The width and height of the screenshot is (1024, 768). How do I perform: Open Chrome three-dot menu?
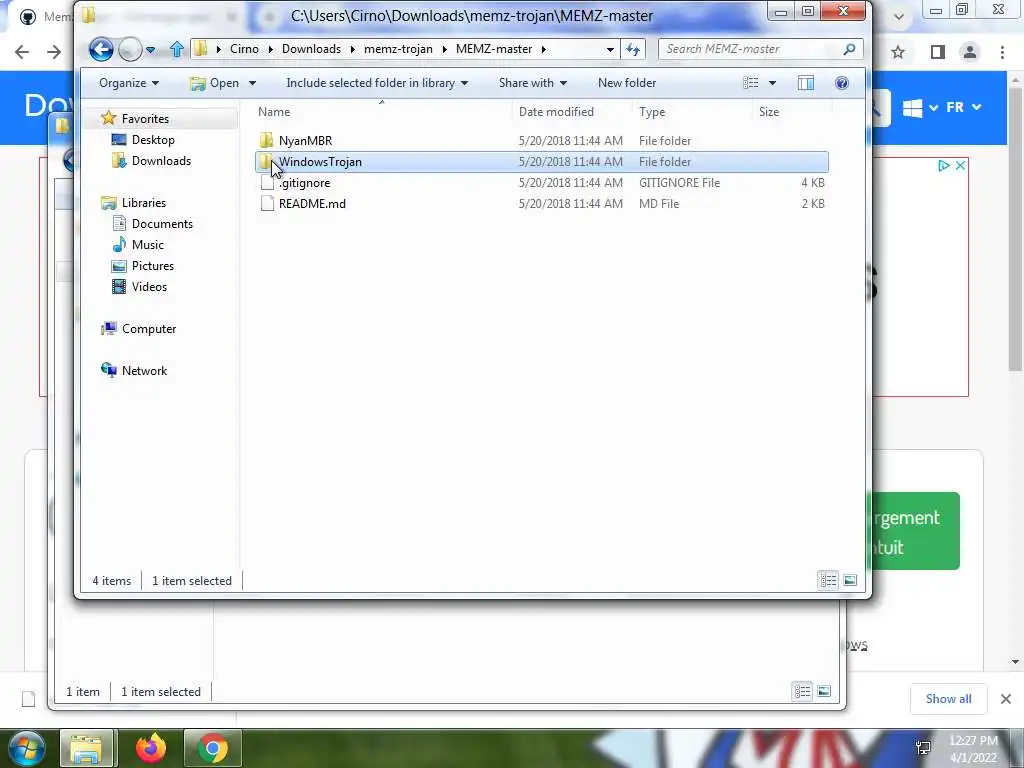[x=1002, y=52]
